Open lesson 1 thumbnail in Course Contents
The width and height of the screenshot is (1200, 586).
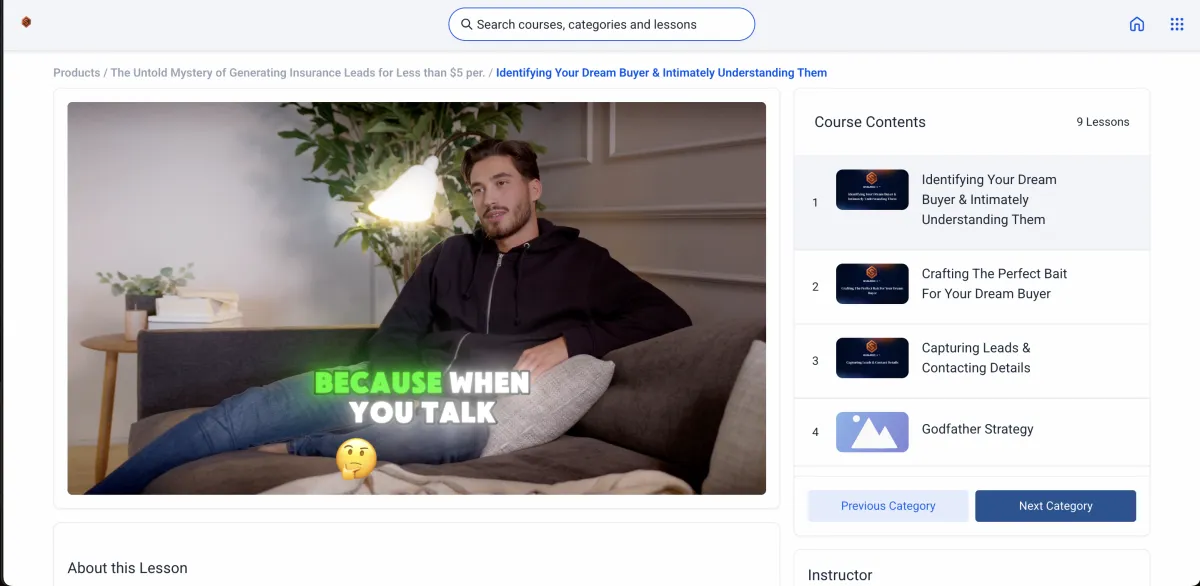872,190
